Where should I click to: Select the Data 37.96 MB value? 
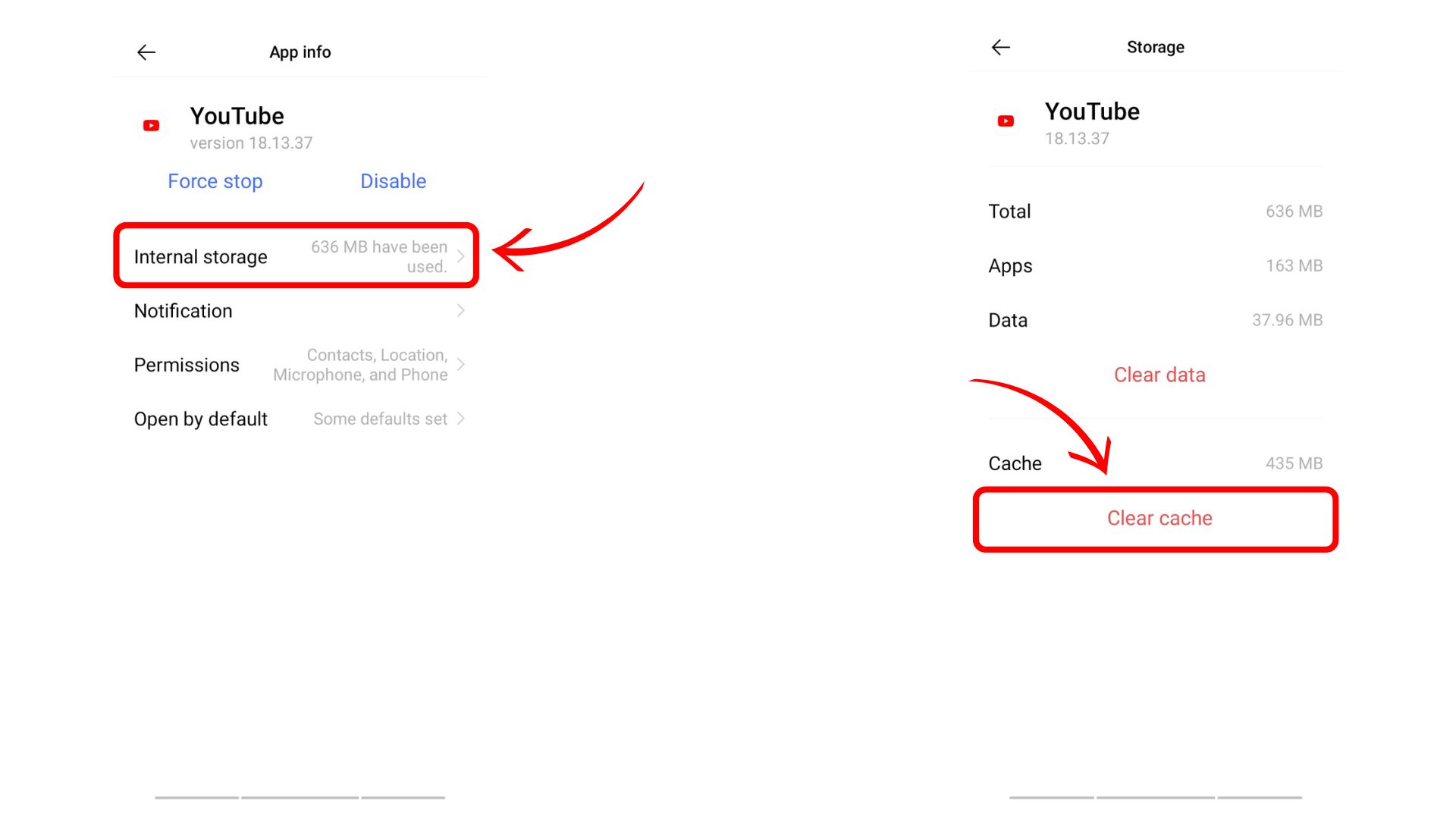[1287, 320]
